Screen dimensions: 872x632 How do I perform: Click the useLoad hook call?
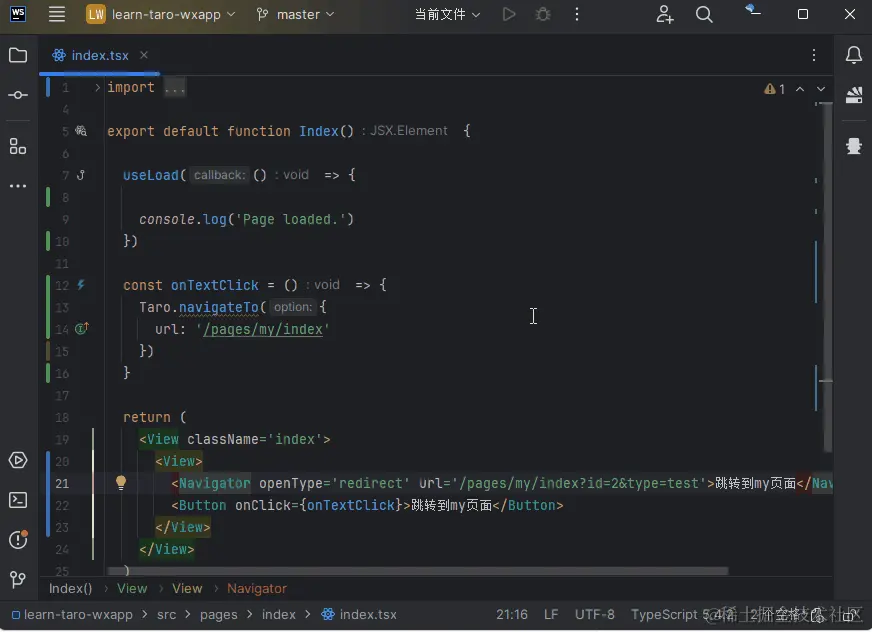tap(150, 175)
